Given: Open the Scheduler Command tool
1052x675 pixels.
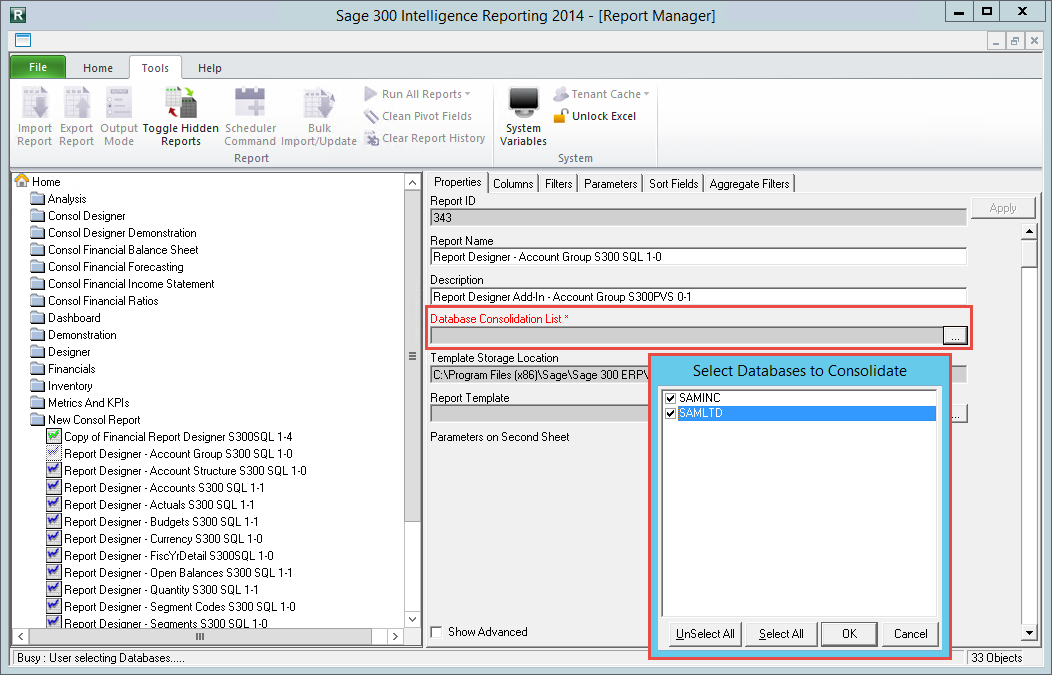Looking at the screenshot, I should click(x=250, y=117).
